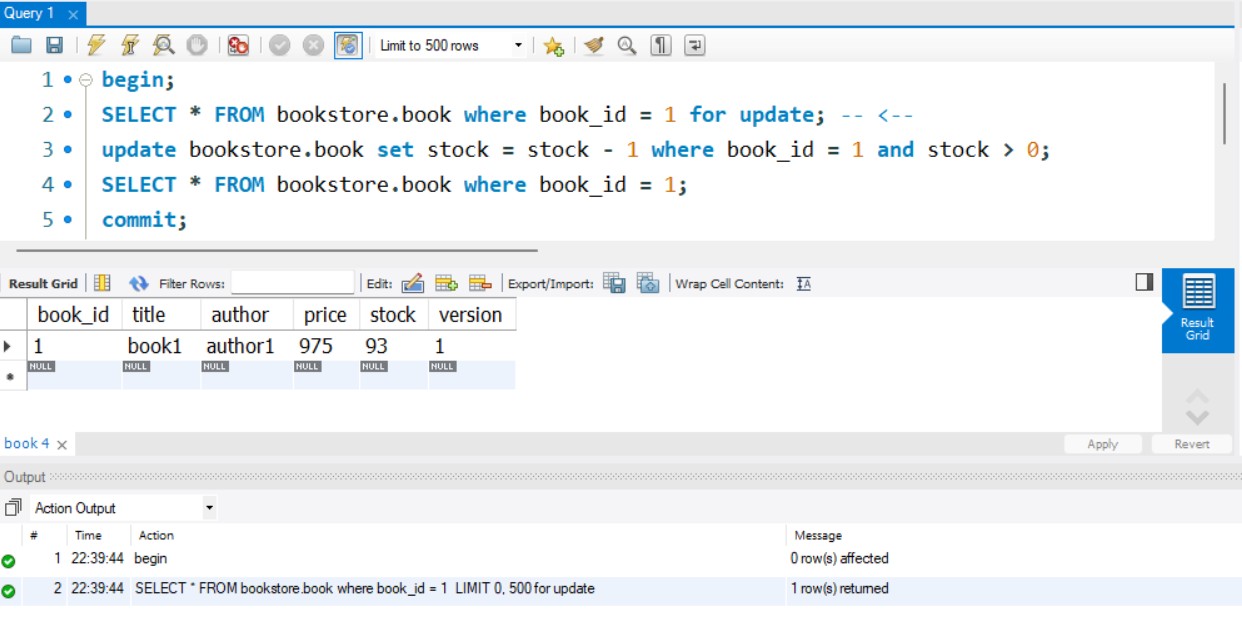The height and width of the screenshot is (618, 1242).
Task: Beautify the query with the broom icon
Action: tap(594, 45)
